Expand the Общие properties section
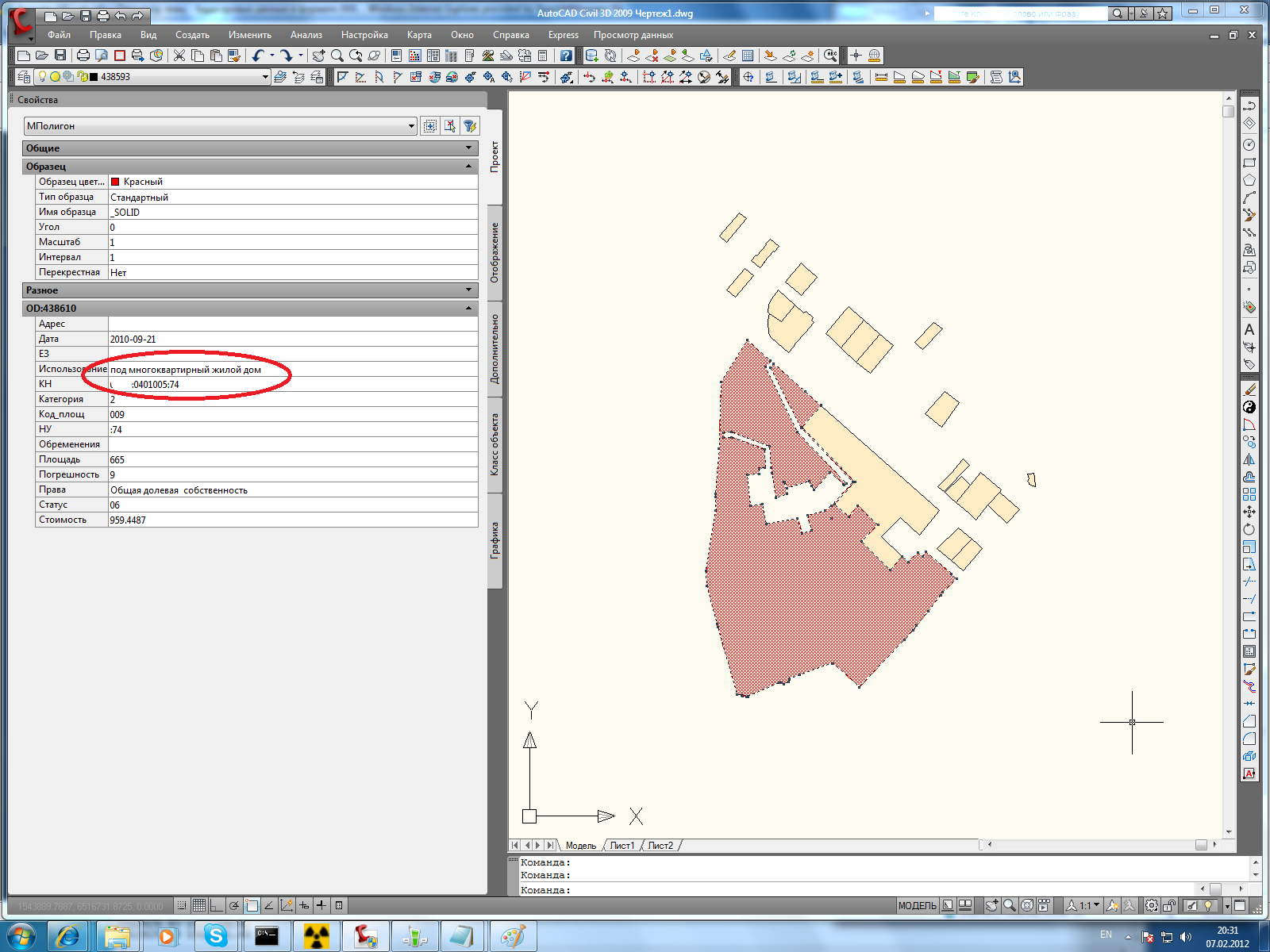 (x=468, y=148)
